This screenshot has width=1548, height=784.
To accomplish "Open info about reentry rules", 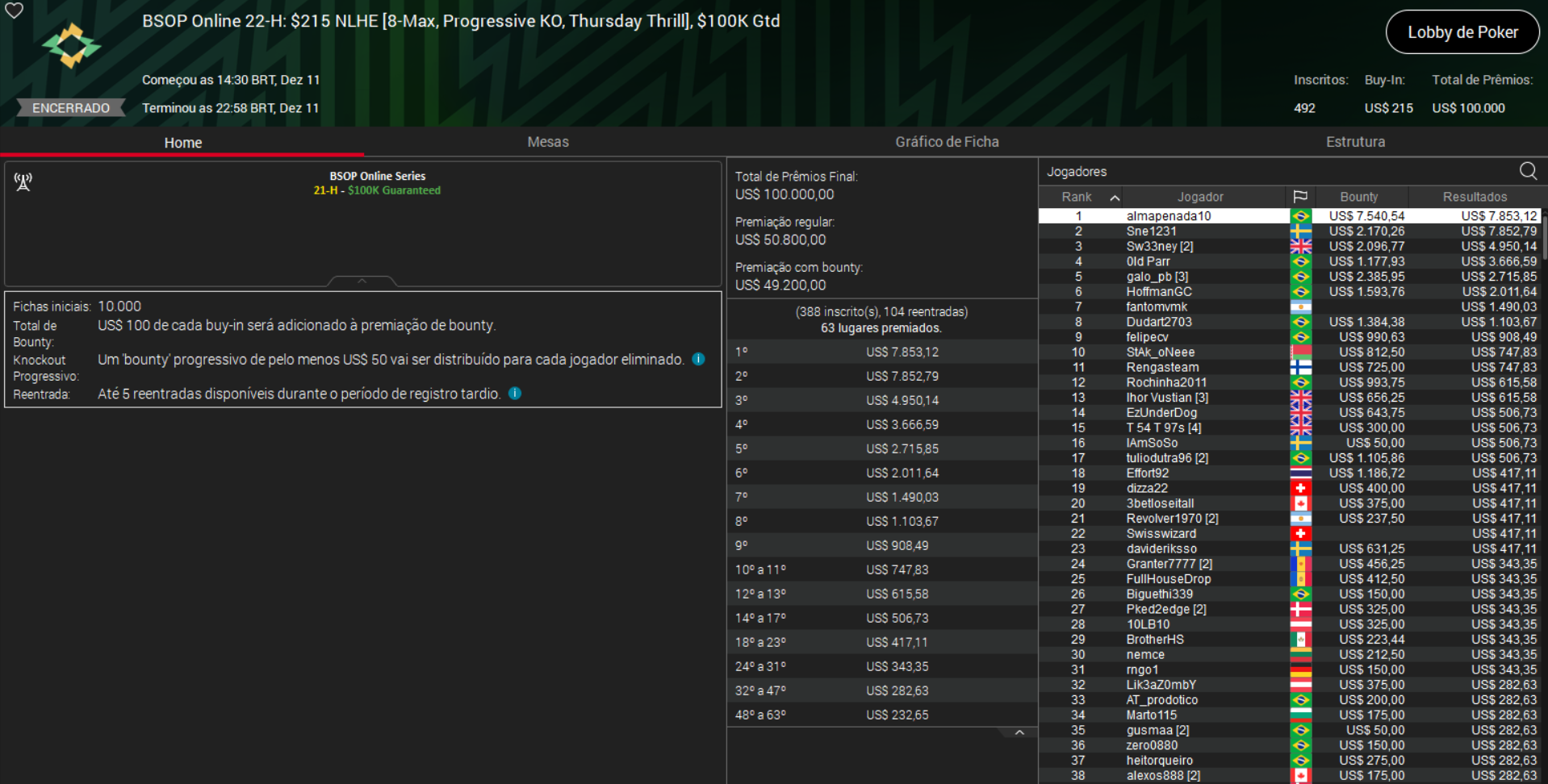I will (515, 393).
